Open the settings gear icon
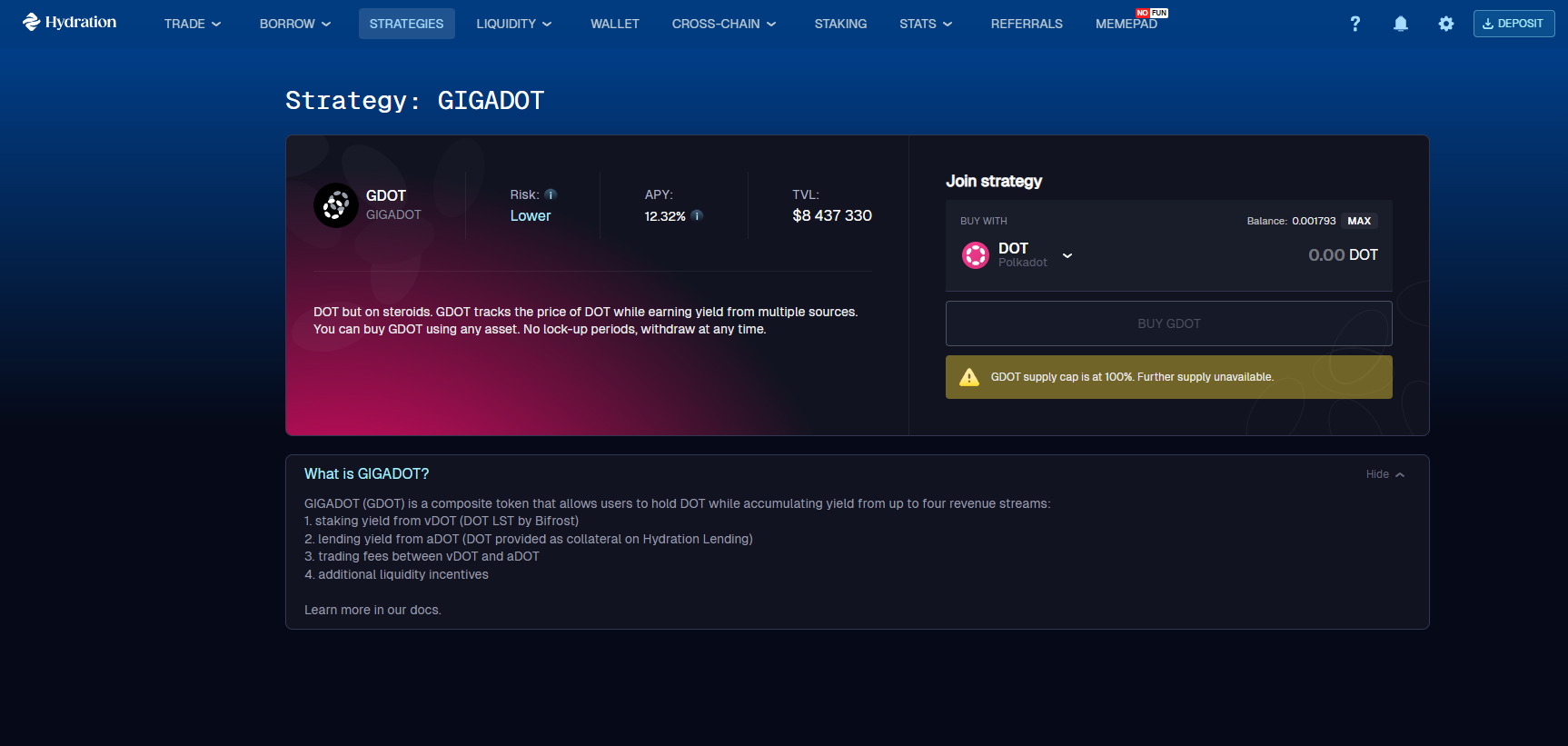 click(x=1446, y=24)
